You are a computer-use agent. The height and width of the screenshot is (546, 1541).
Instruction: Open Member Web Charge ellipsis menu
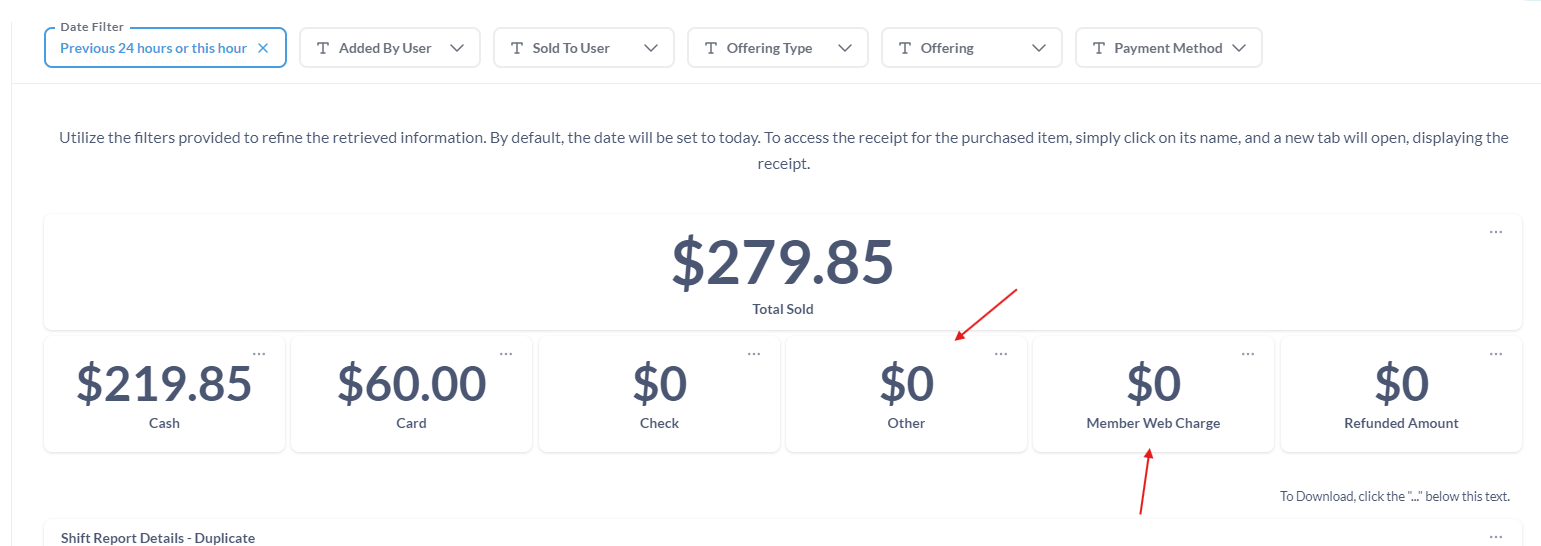1248,354
